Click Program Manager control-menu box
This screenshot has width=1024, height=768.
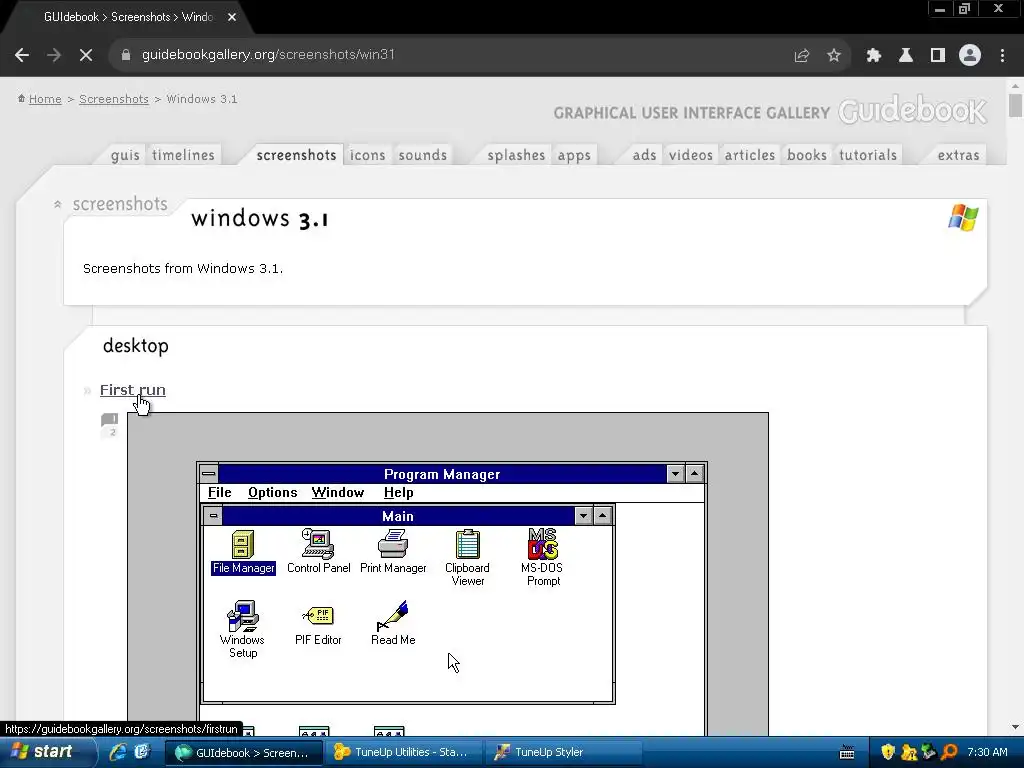pyautogui.click(x=209, y=474)
